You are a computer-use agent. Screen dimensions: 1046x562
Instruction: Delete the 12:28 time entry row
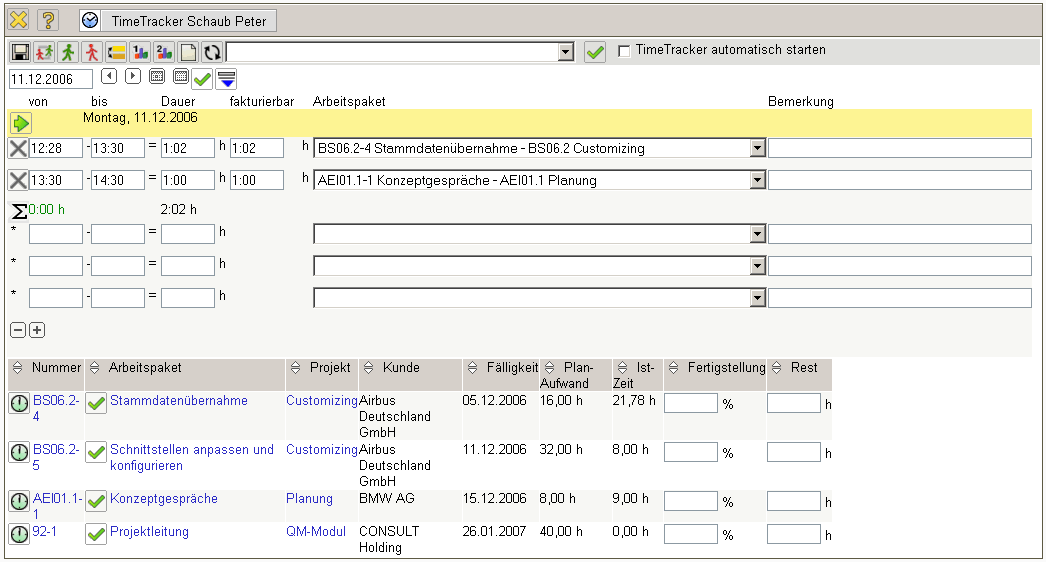18,149
